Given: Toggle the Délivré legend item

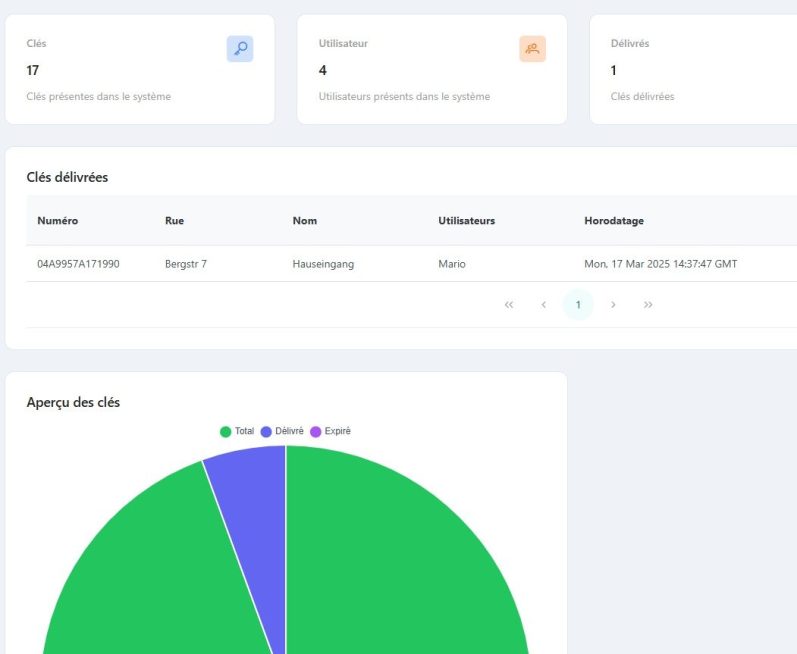Looking at the screenshot, I should coord(282,431).
